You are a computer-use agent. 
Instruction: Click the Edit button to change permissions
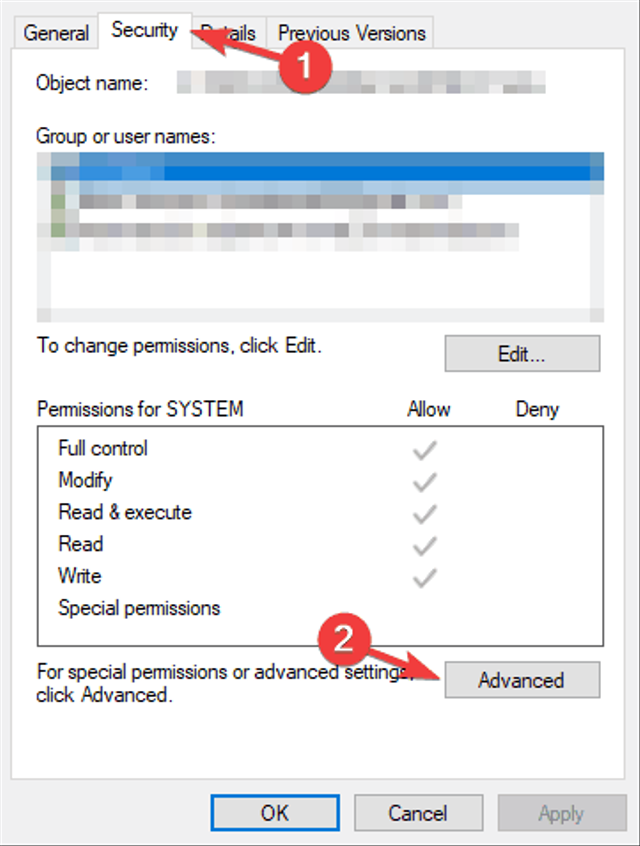521,354
